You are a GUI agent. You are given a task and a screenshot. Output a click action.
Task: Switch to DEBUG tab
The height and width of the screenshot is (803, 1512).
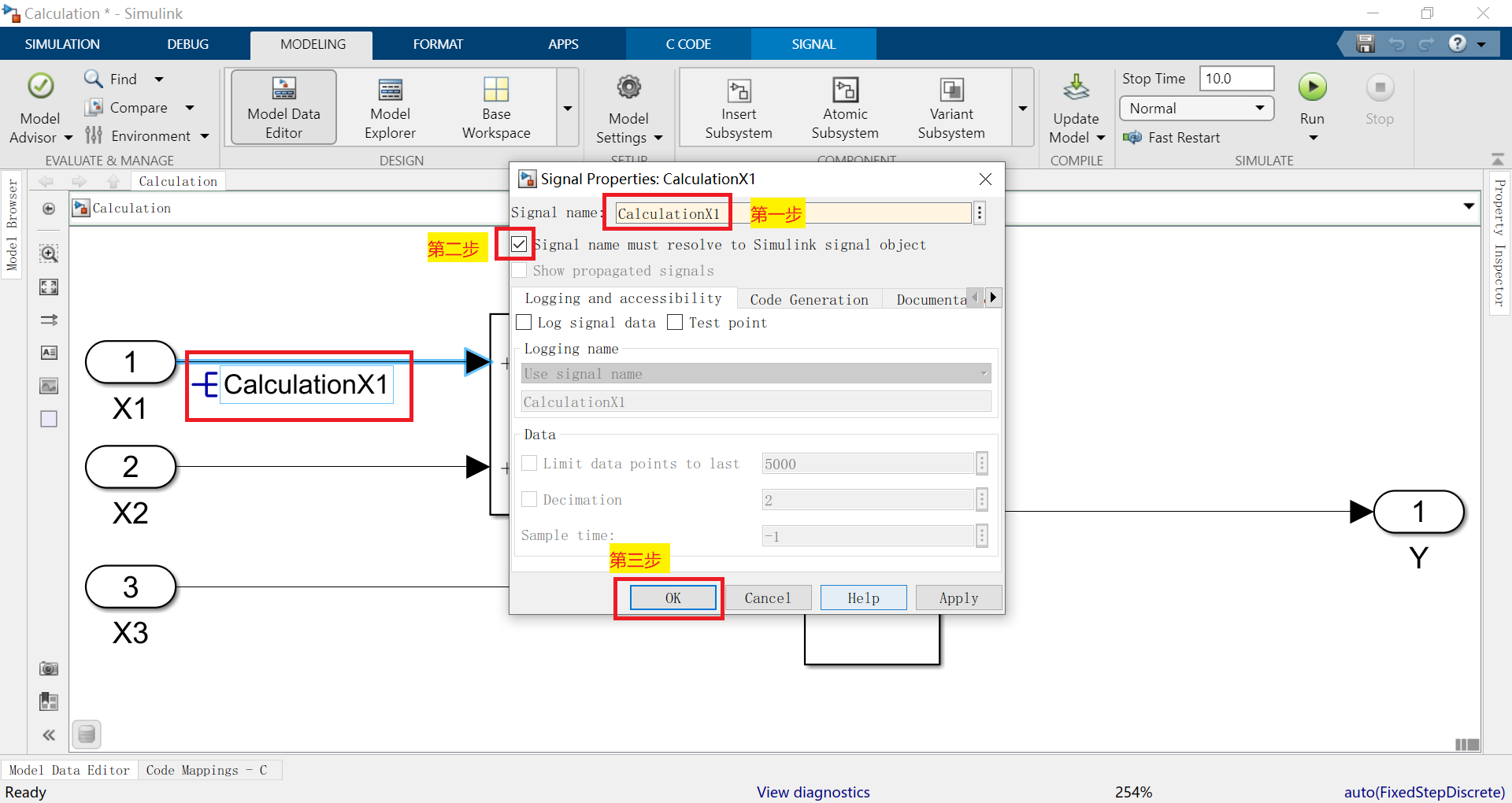(187, 44)
